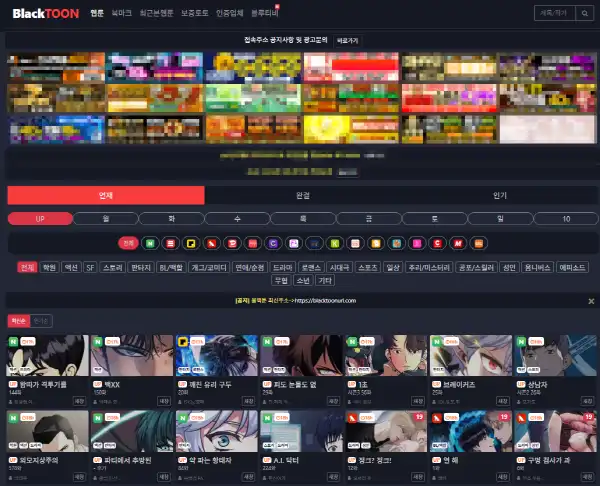Screen dimensions: 600x486
Task: Select the 화 weekday filter
Action: click(x=171, y=219)
